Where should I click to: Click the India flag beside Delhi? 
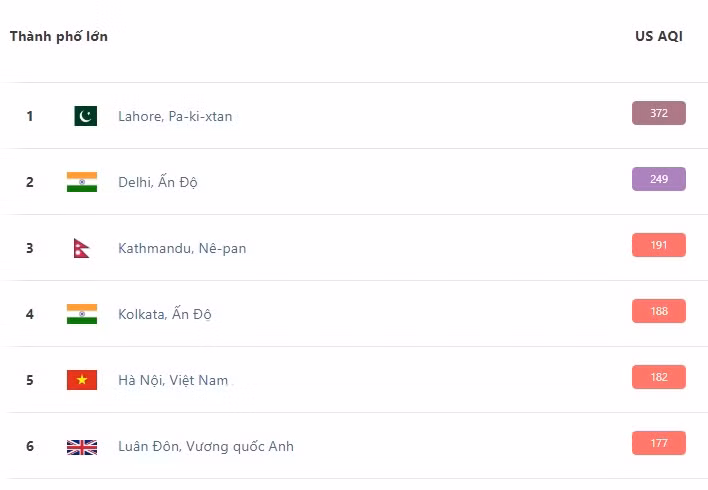point(82,182)
